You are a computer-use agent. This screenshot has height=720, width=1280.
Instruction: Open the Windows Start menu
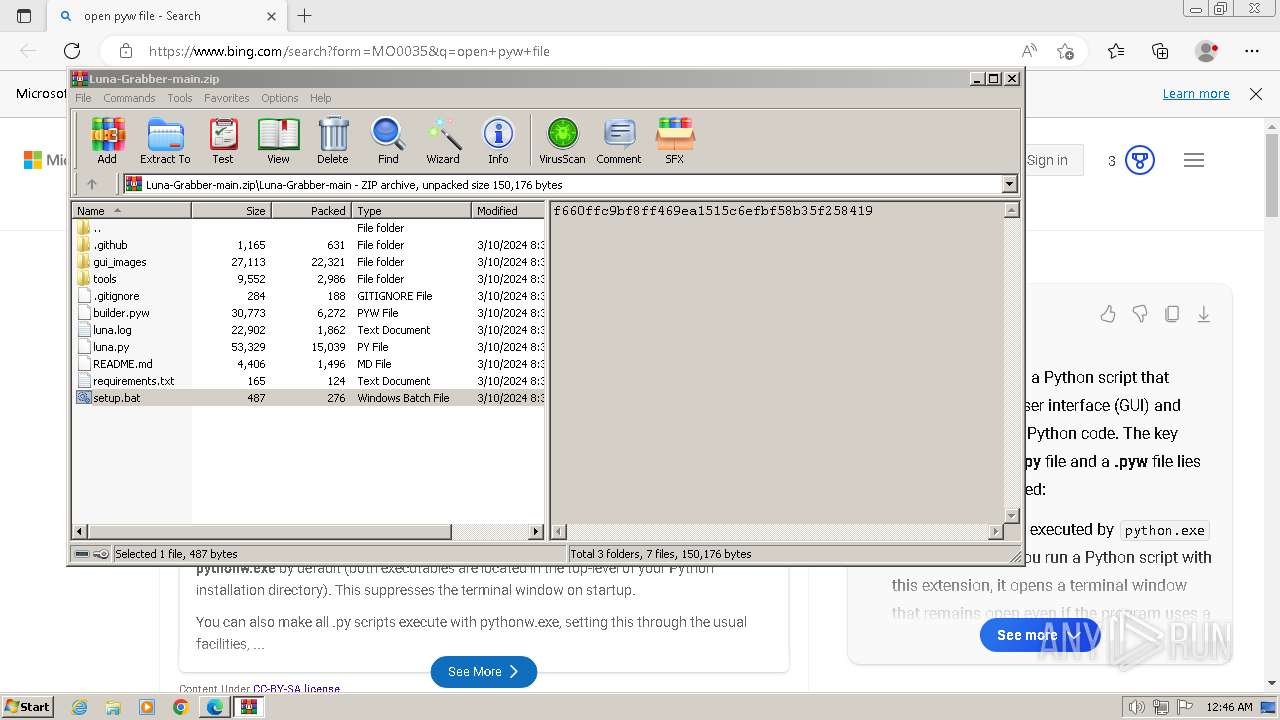pyautogui.click(x=27, y=706)
